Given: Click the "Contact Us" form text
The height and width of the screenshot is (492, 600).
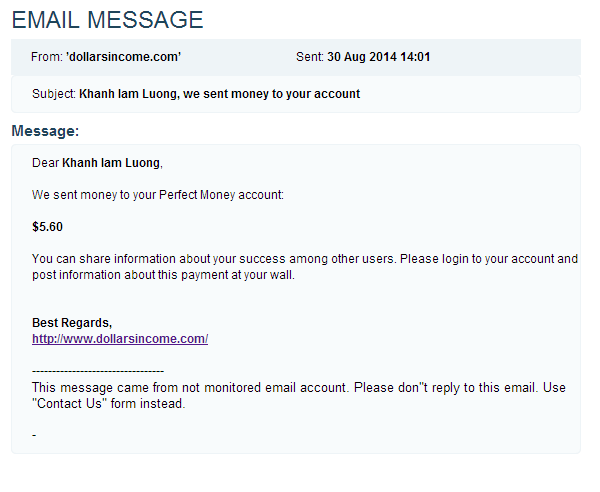Looking at the screenshot, I should (109, 404).
